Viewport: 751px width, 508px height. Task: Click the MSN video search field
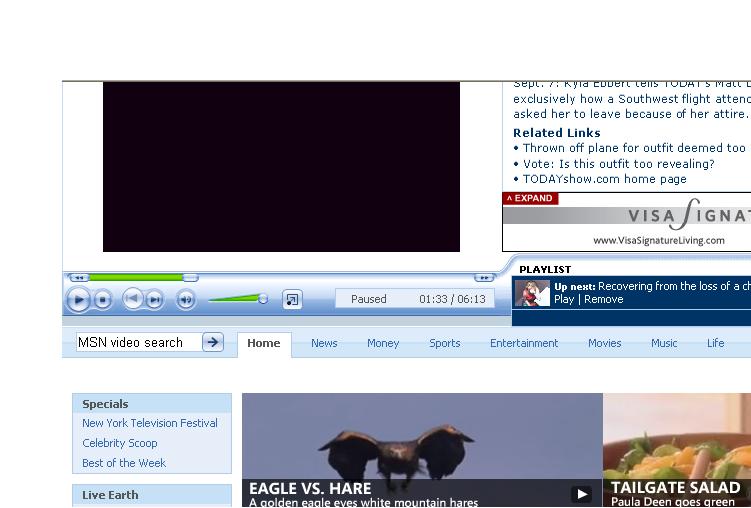(138, 342)
